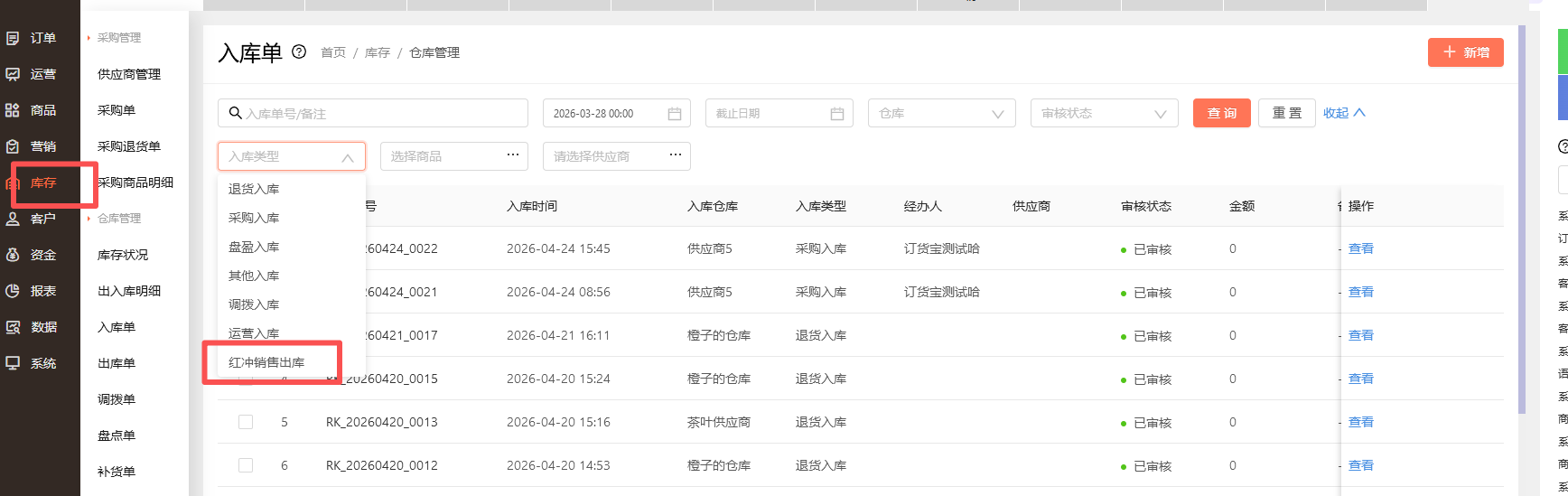Open the 运营 sidebar icon

[13, 74]
